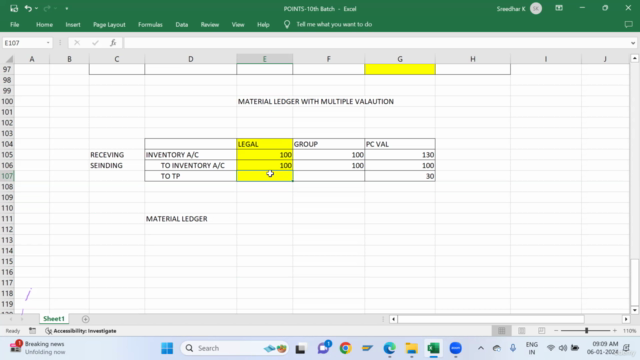Open Google Chrome from taskbar

coord(345,348)
